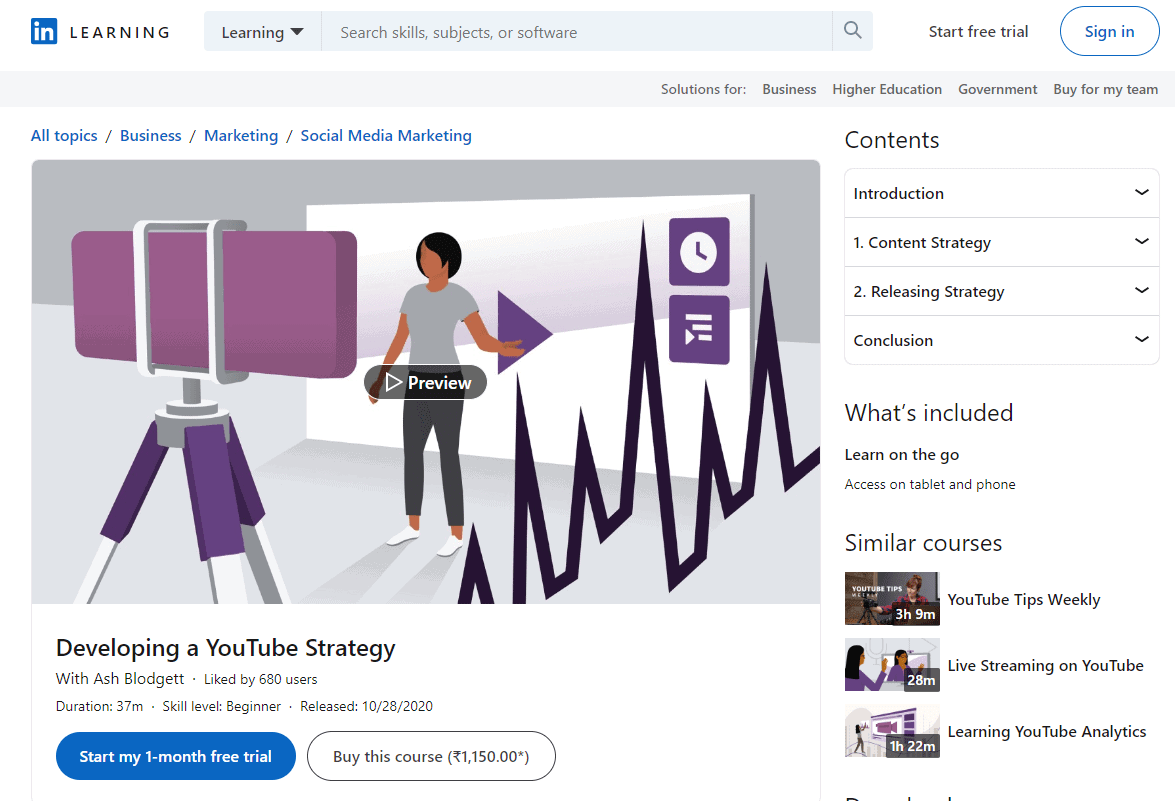
Task: Click Start free trial in header
Action: click(x=978, y=31)
